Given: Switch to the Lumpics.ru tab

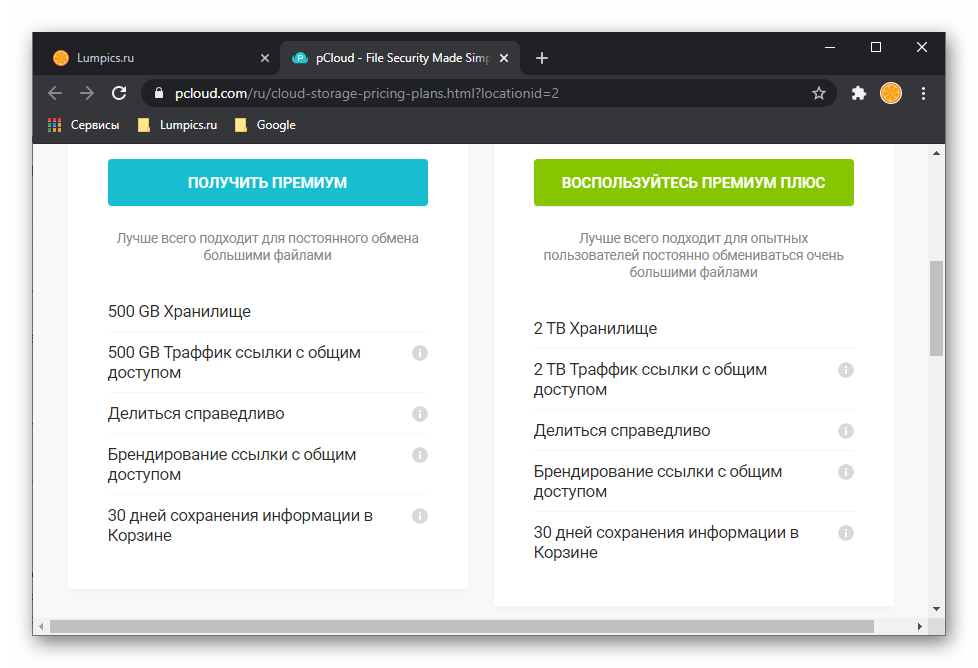Looking at the screenshot, I should [x=159, y=58].
